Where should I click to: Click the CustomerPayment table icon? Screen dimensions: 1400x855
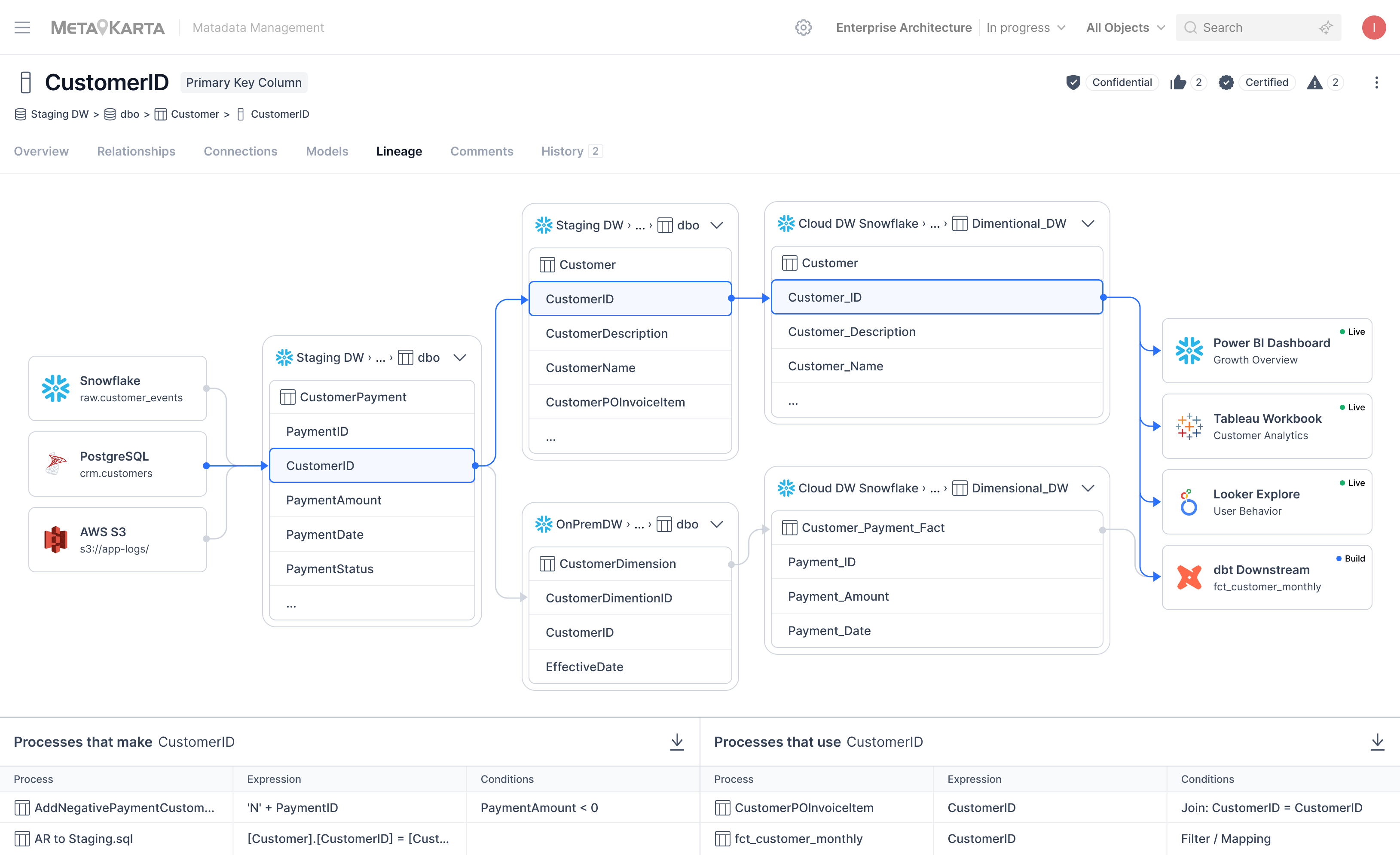pyautogui.click(x=287, y=397)
